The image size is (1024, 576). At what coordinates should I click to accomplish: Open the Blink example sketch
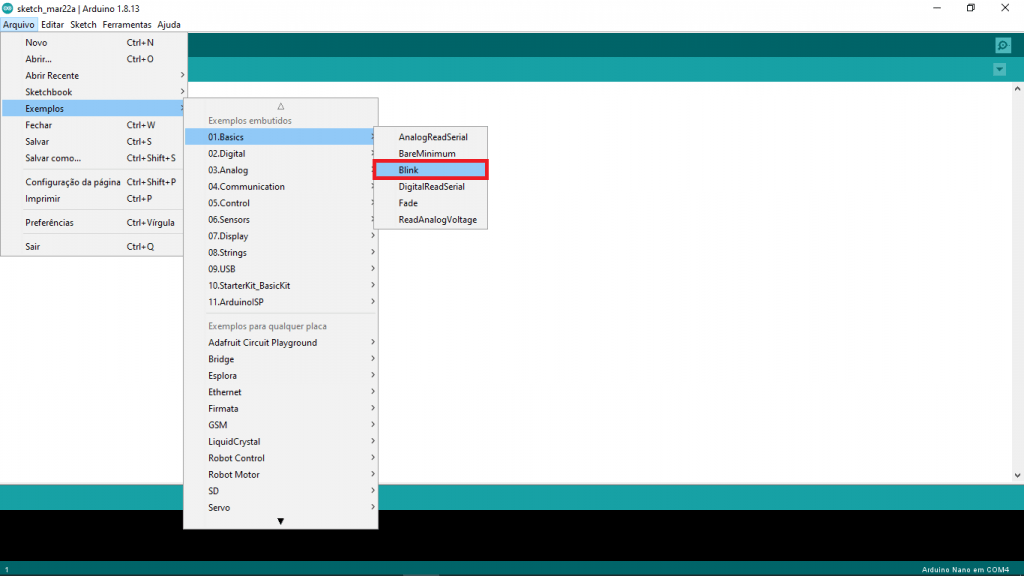(430, 170)
